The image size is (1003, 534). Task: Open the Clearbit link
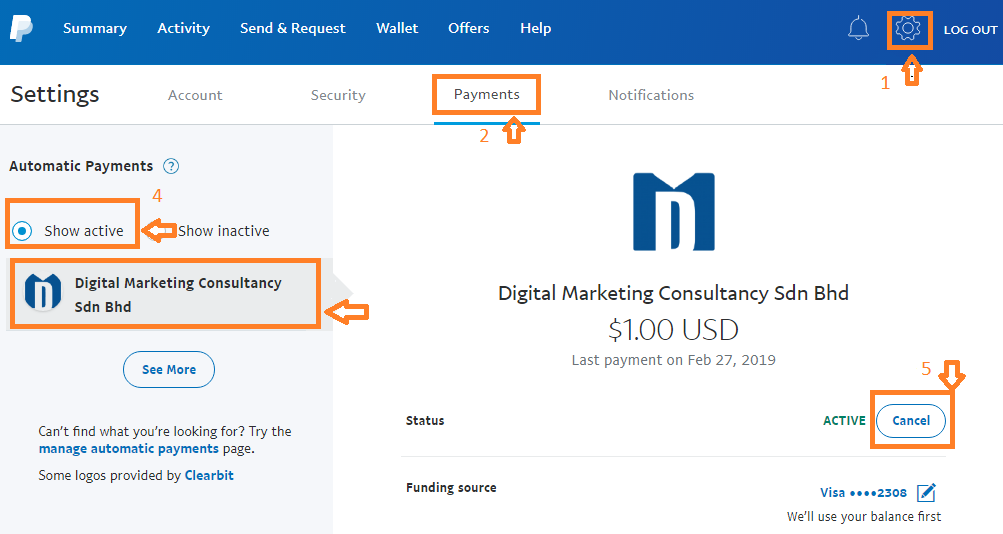tap(209, 476)
